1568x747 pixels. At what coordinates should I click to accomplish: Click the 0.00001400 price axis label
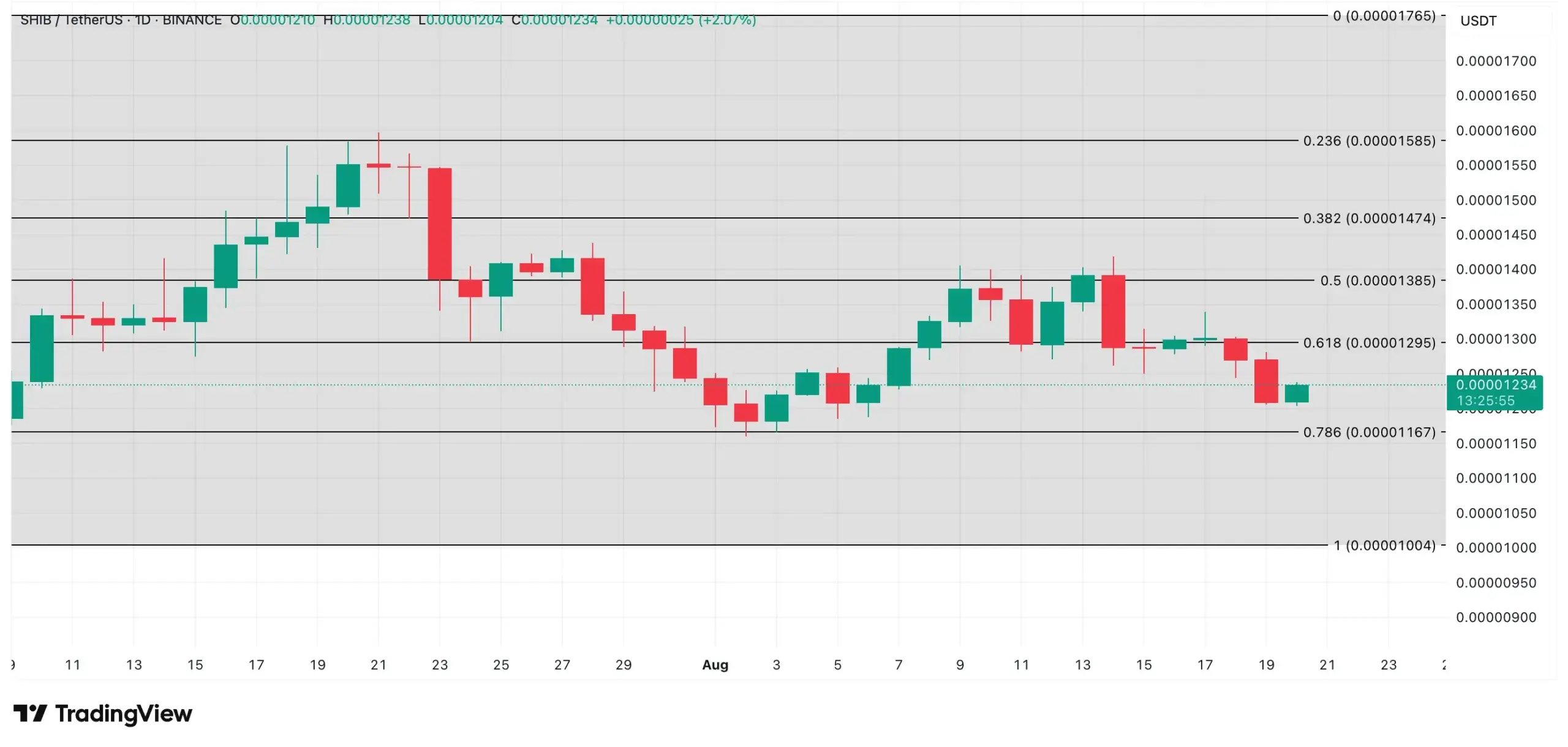point(1496,269)
